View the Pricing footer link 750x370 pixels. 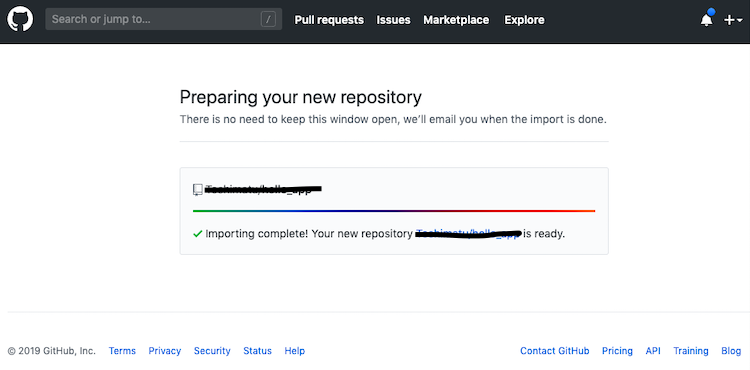[x=617, y=351]
